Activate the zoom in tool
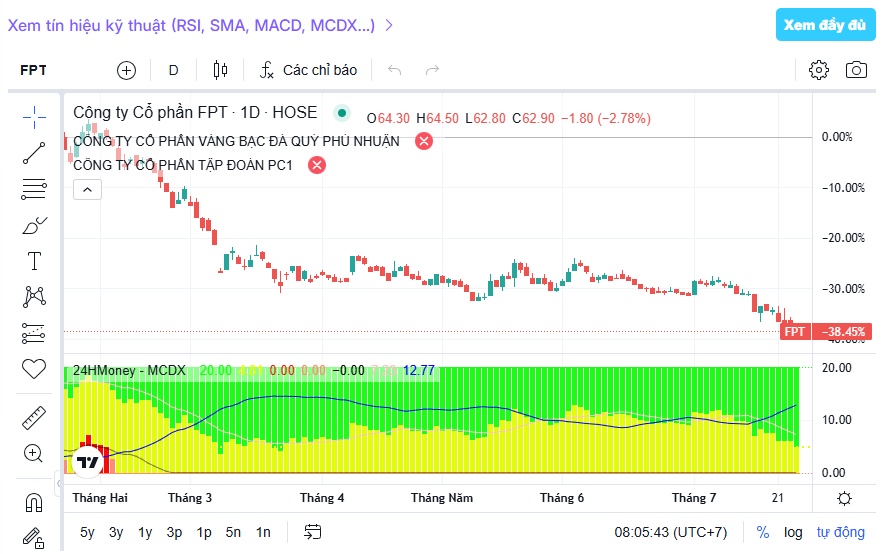This screenshot has width=895, height=554. coord(33,453)
